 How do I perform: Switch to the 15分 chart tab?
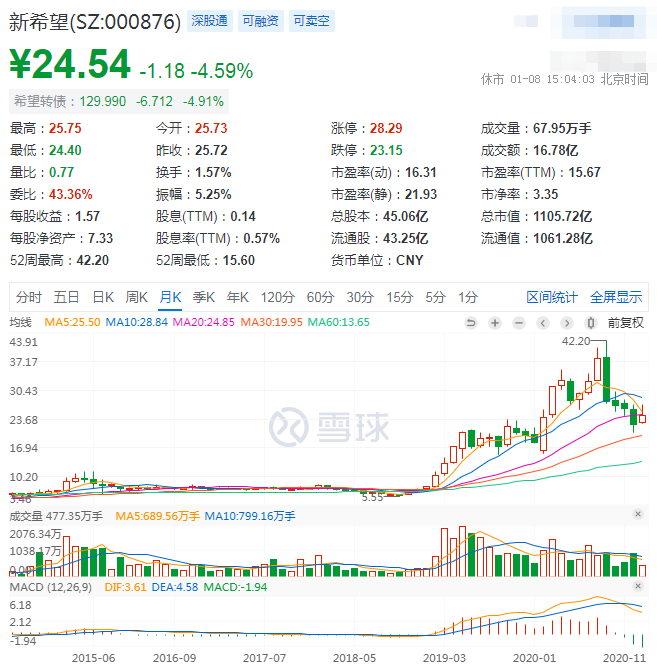(x=399, y=297)
